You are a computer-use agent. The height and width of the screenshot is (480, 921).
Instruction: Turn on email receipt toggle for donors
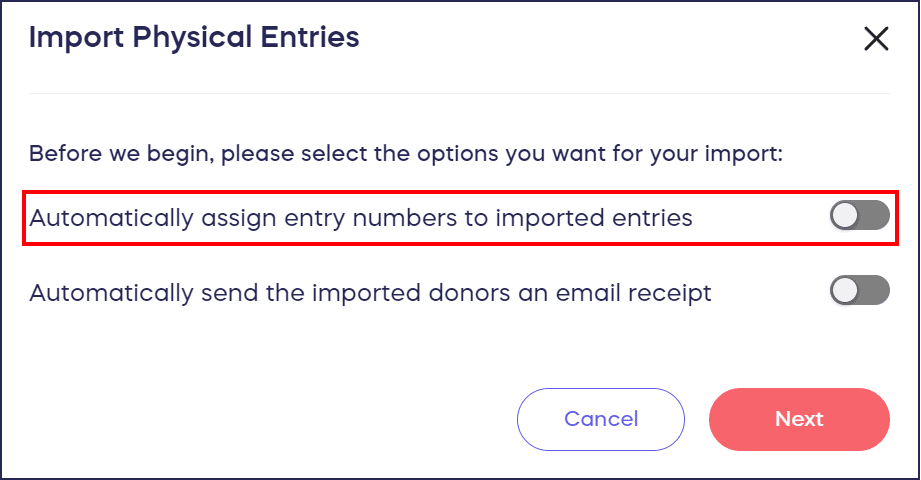click(x=859, y=291)
